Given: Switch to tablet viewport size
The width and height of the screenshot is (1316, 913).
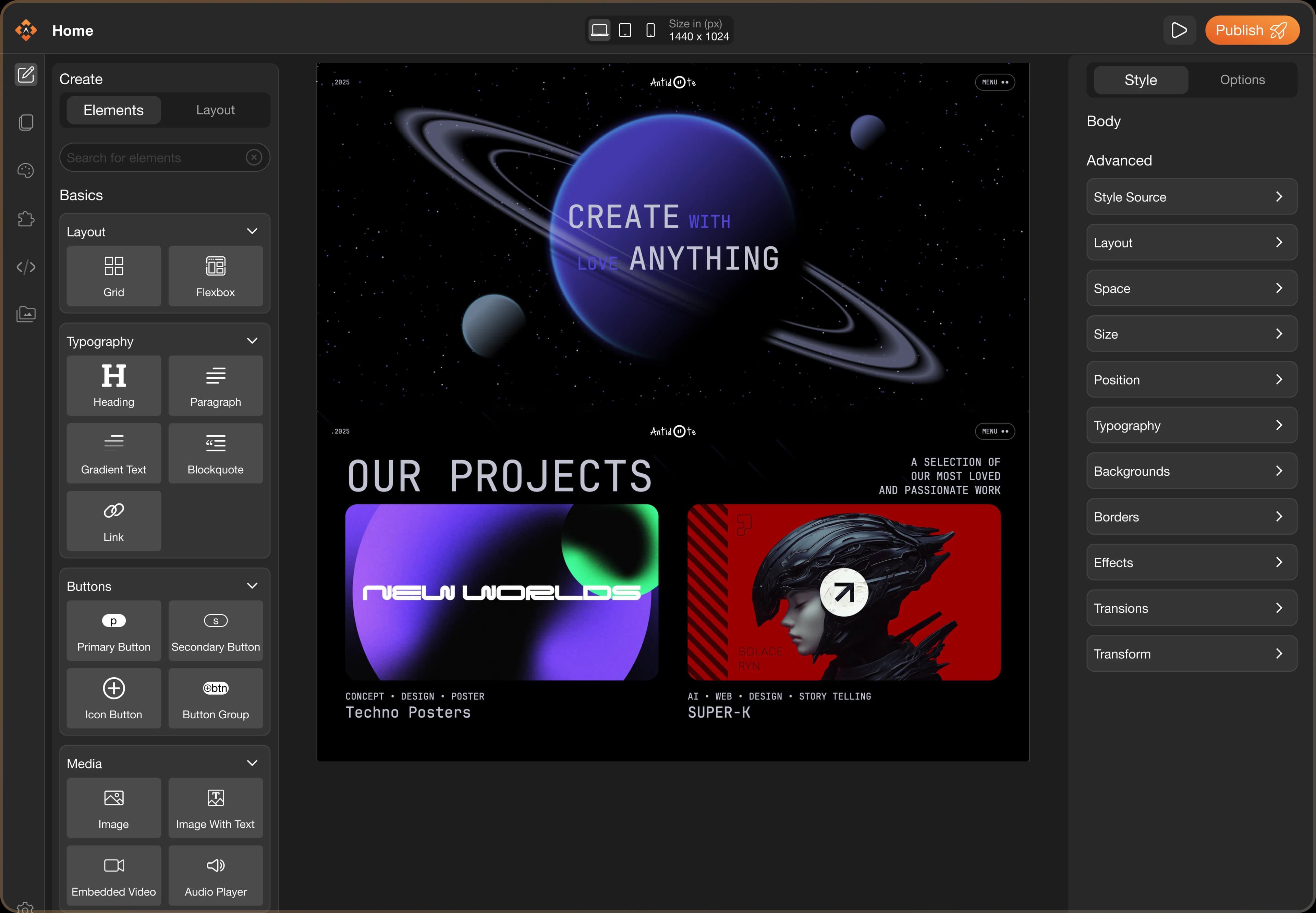Looking at the screenshot, I should coord(625,30).
